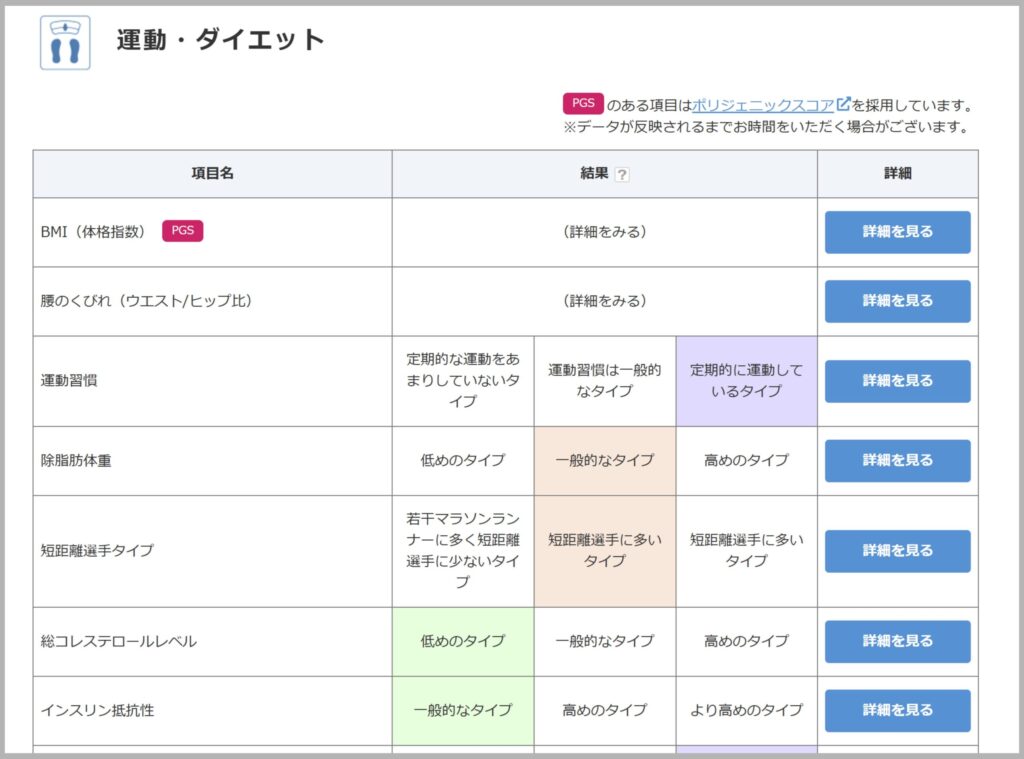Click highlighted 定期的に運動しているタイプ cell
This screenshot has width=1024, height=759.
[x=746, y=381]
